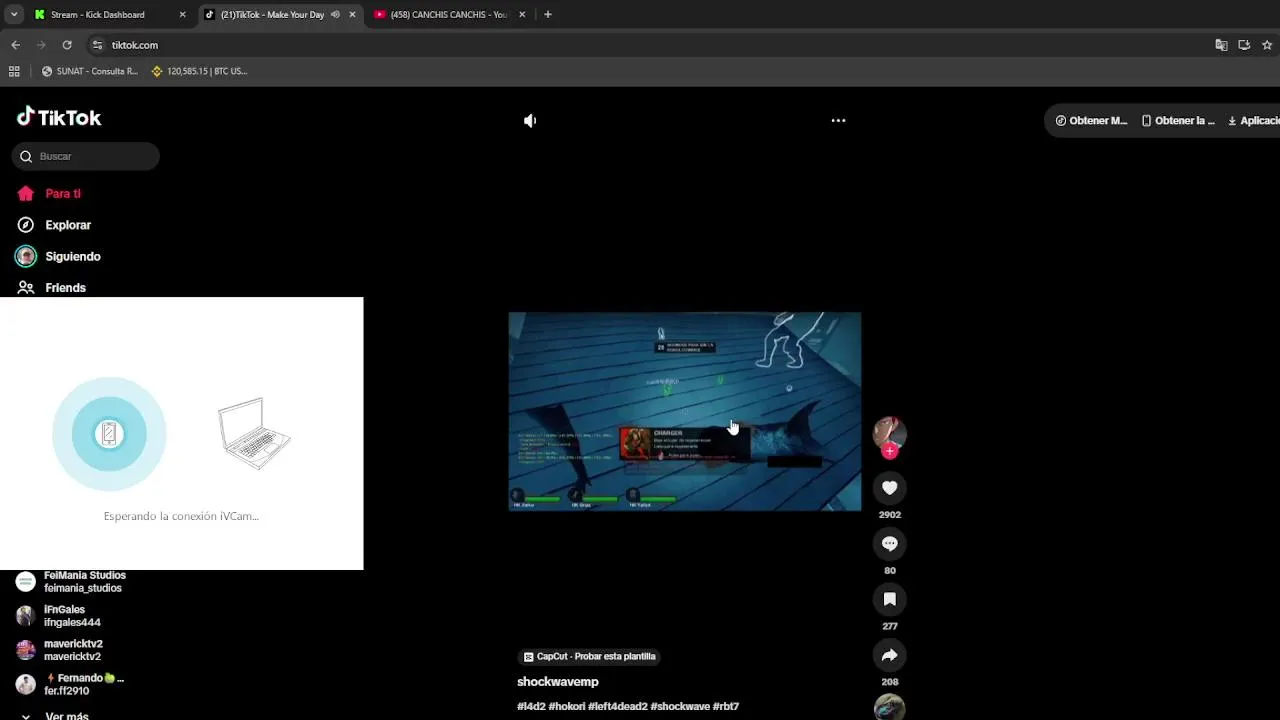The height and width of the screenshot is (720, 1280).
Task: Click the #left4dead2 hashtag
Action: click(617, 706)
